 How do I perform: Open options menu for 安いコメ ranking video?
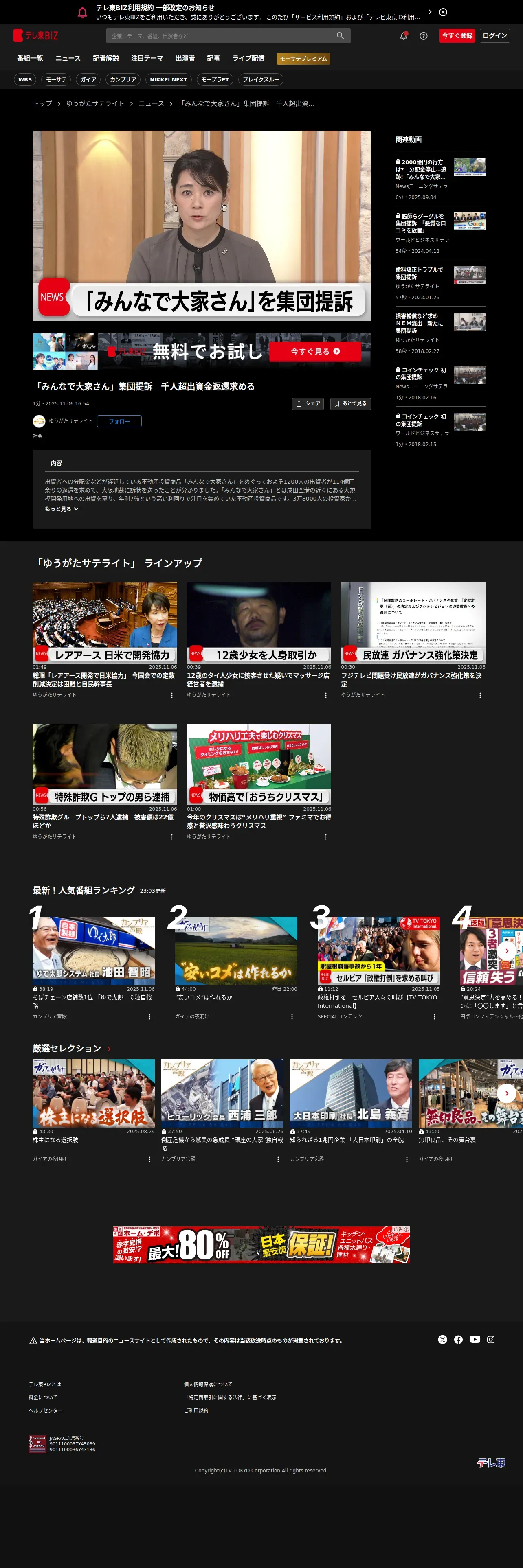292,1017
